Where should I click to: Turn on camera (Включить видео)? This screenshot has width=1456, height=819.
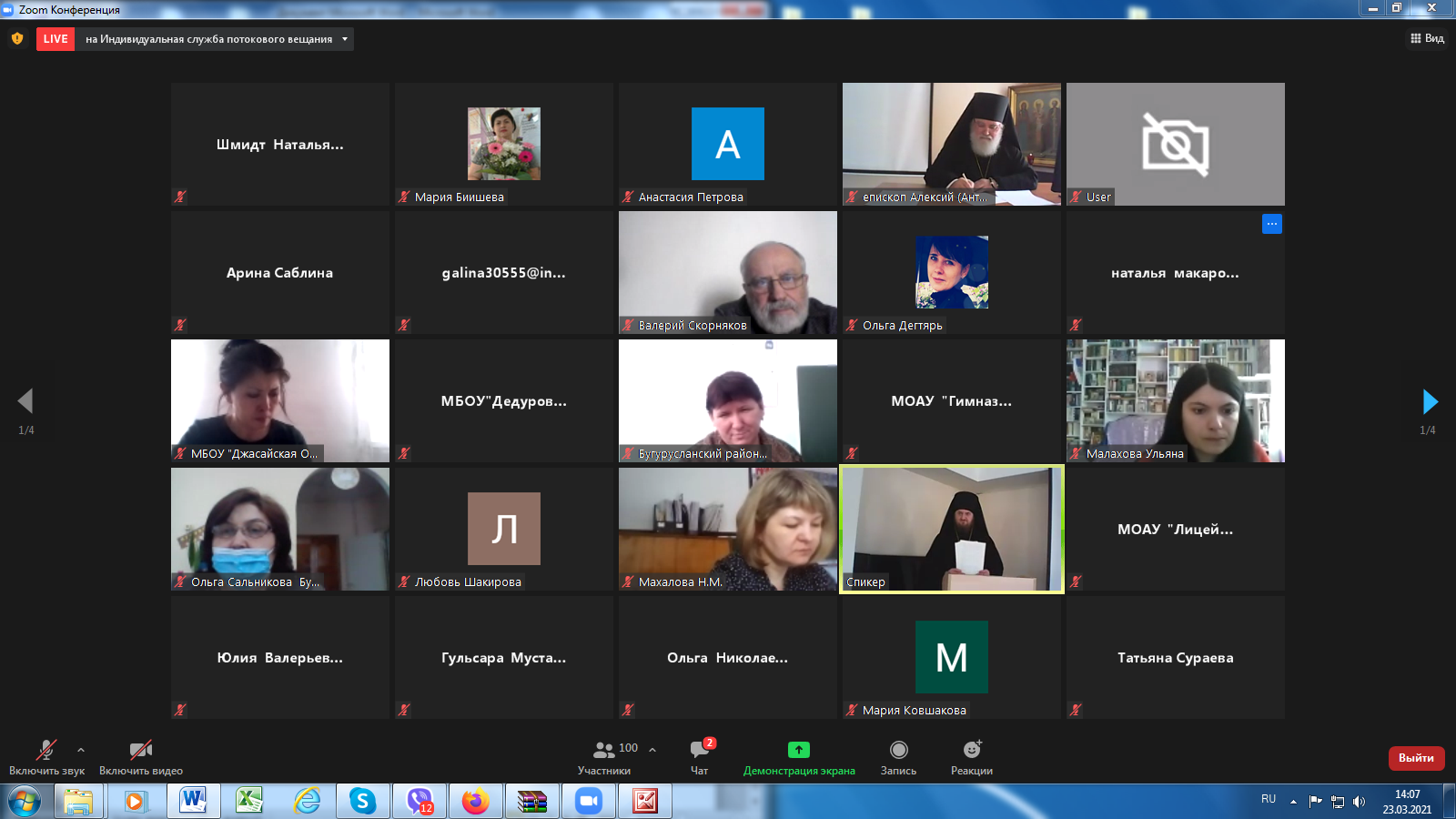coord(140,756)
